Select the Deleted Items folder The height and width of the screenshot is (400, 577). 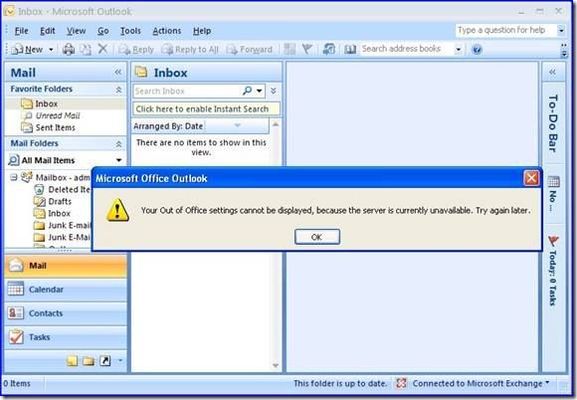click(63, 190)
